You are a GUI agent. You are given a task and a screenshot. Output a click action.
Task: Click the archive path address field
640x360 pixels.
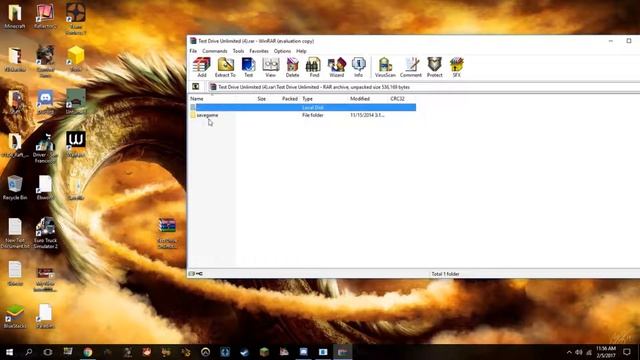tap(424, 87)
